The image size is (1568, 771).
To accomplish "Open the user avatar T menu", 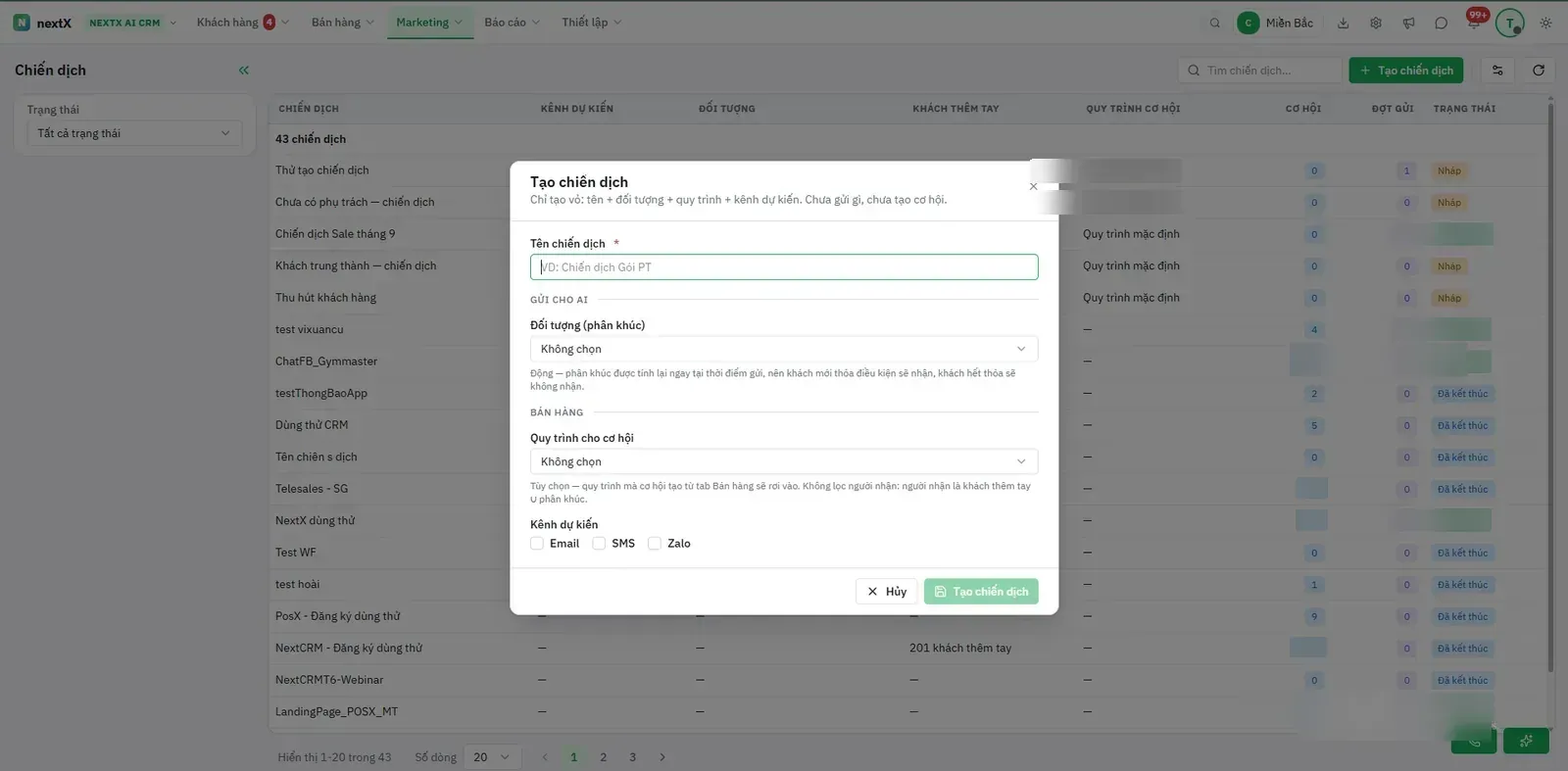I will [1509, 23].
